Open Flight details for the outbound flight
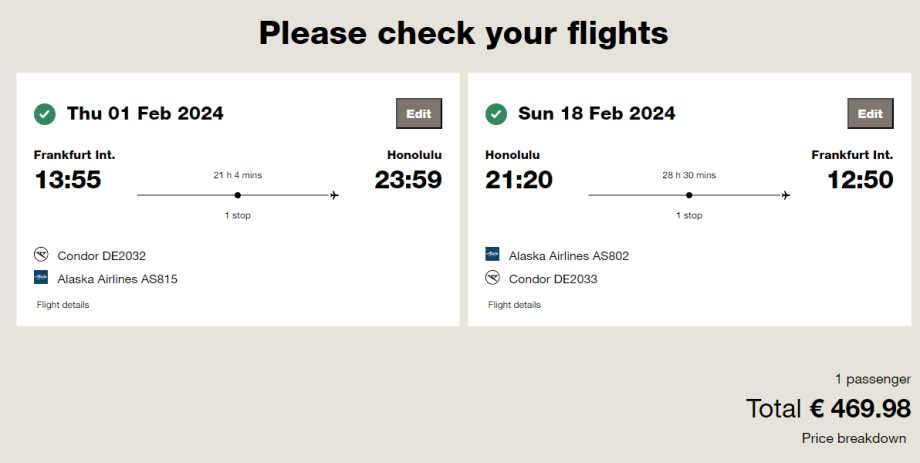 tap(63, 305)
